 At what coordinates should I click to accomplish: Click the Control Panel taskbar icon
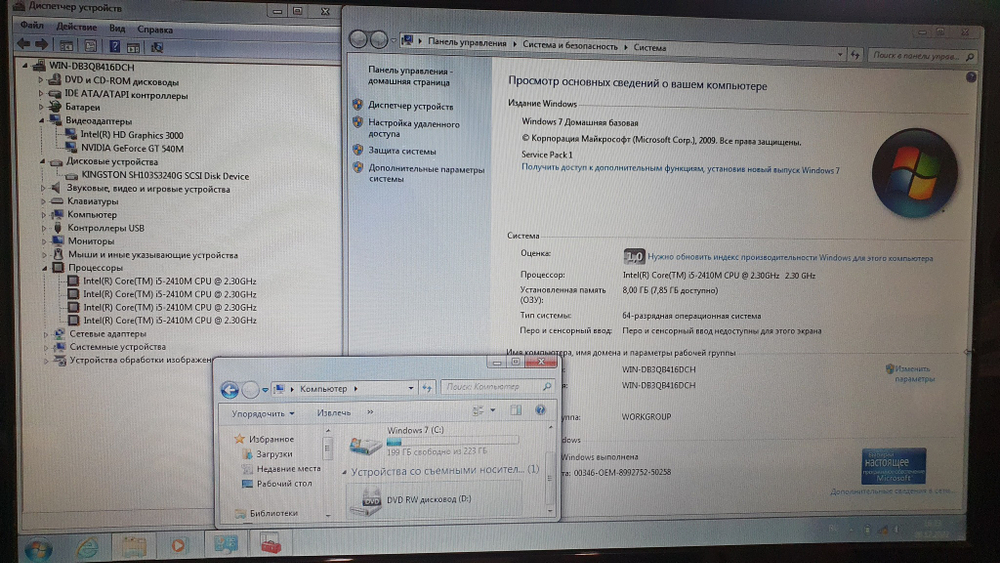[x=225, y=544]
